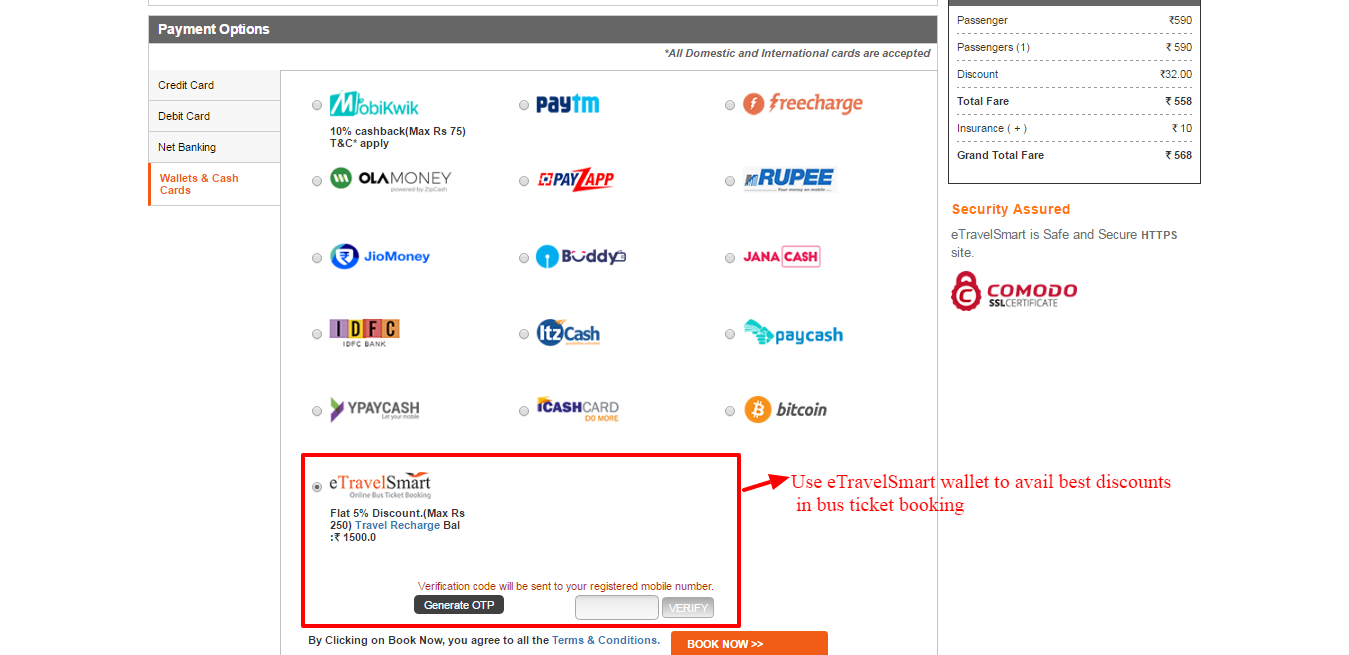Select the Ola Money radio button

point(317,182)
